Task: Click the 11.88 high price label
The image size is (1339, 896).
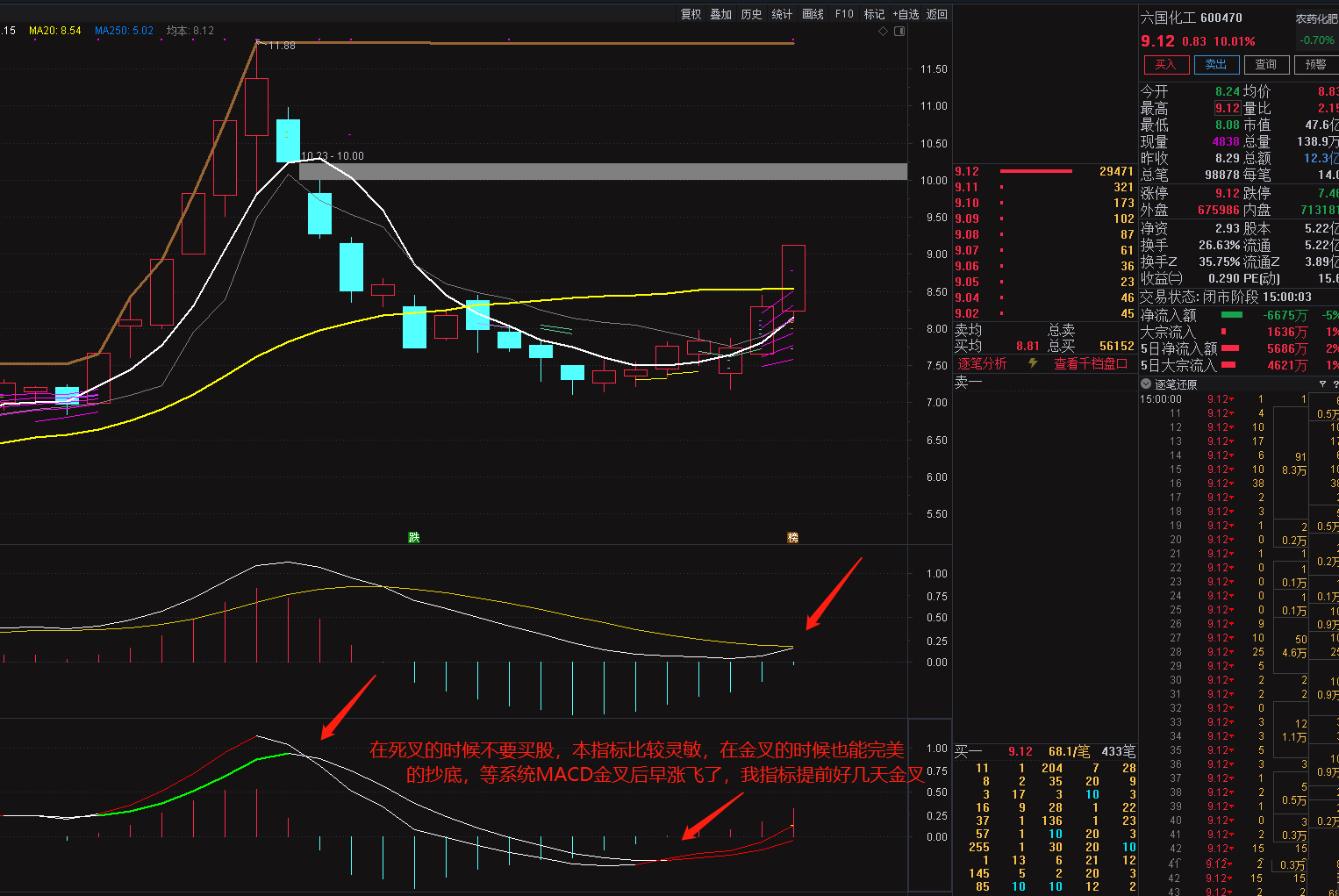Action: click(281, 46)
